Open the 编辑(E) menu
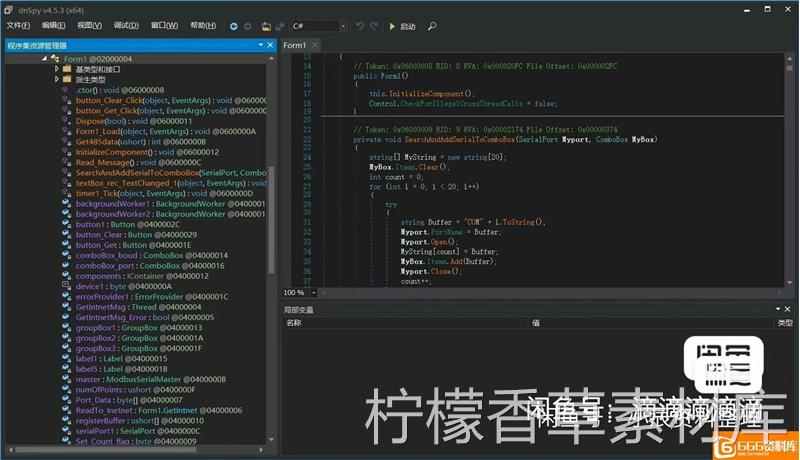This screenshot has height=460, width=800. pos(53,25)
